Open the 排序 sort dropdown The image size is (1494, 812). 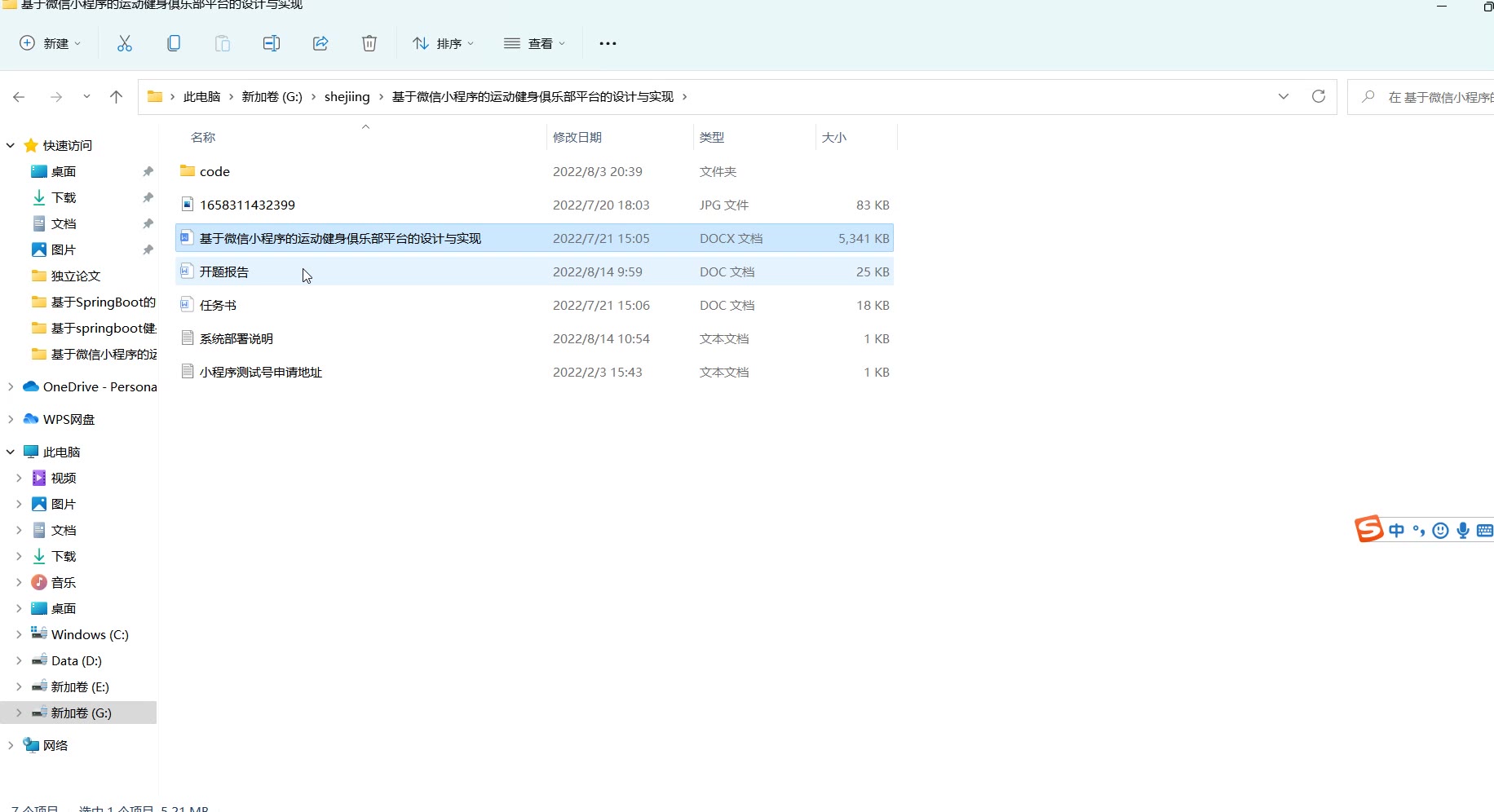444,43
